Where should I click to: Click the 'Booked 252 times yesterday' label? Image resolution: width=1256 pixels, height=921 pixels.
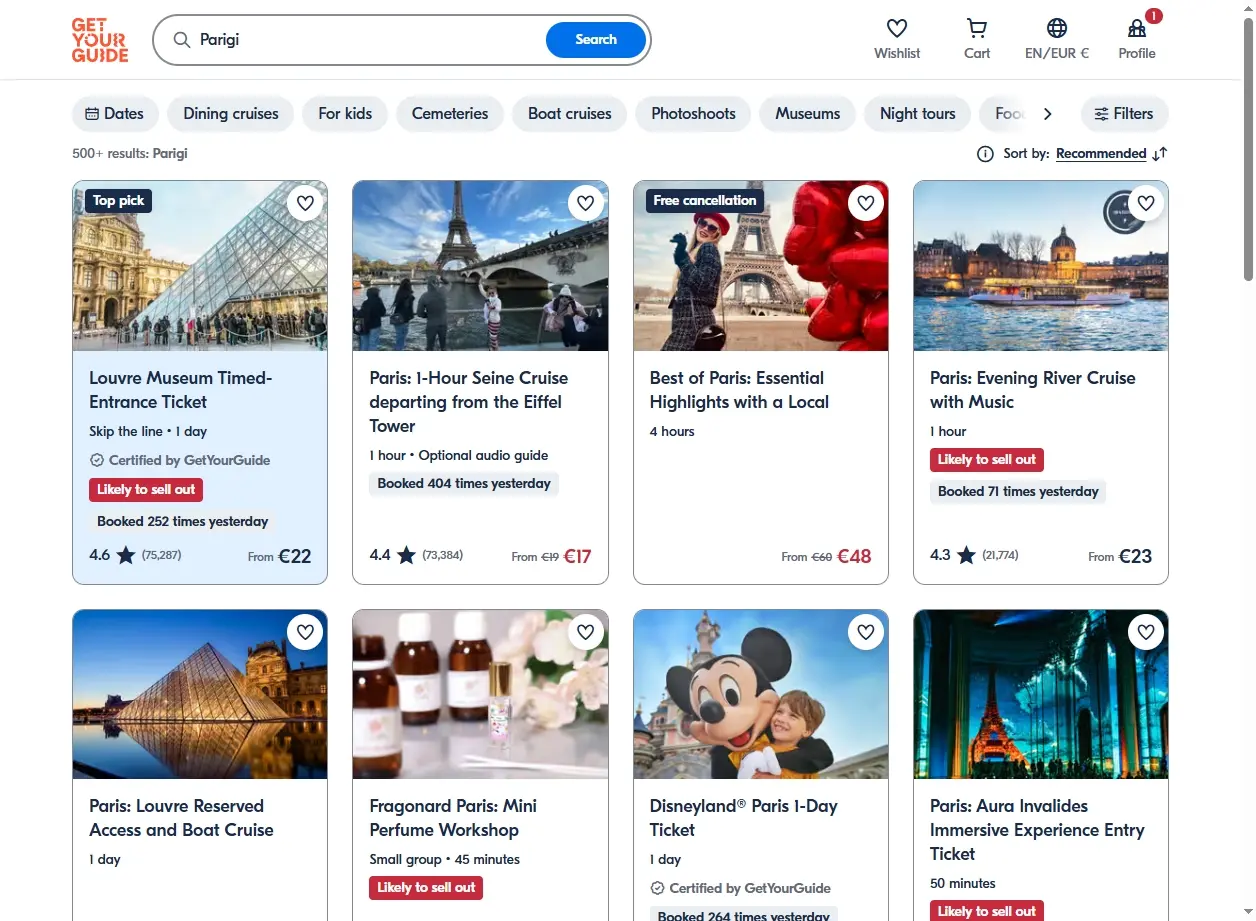click(182, 521)
